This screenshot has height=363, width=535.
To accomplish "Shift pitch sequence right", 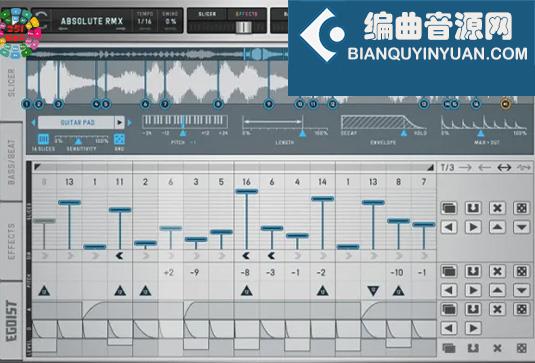I will [x=473, y=290].
